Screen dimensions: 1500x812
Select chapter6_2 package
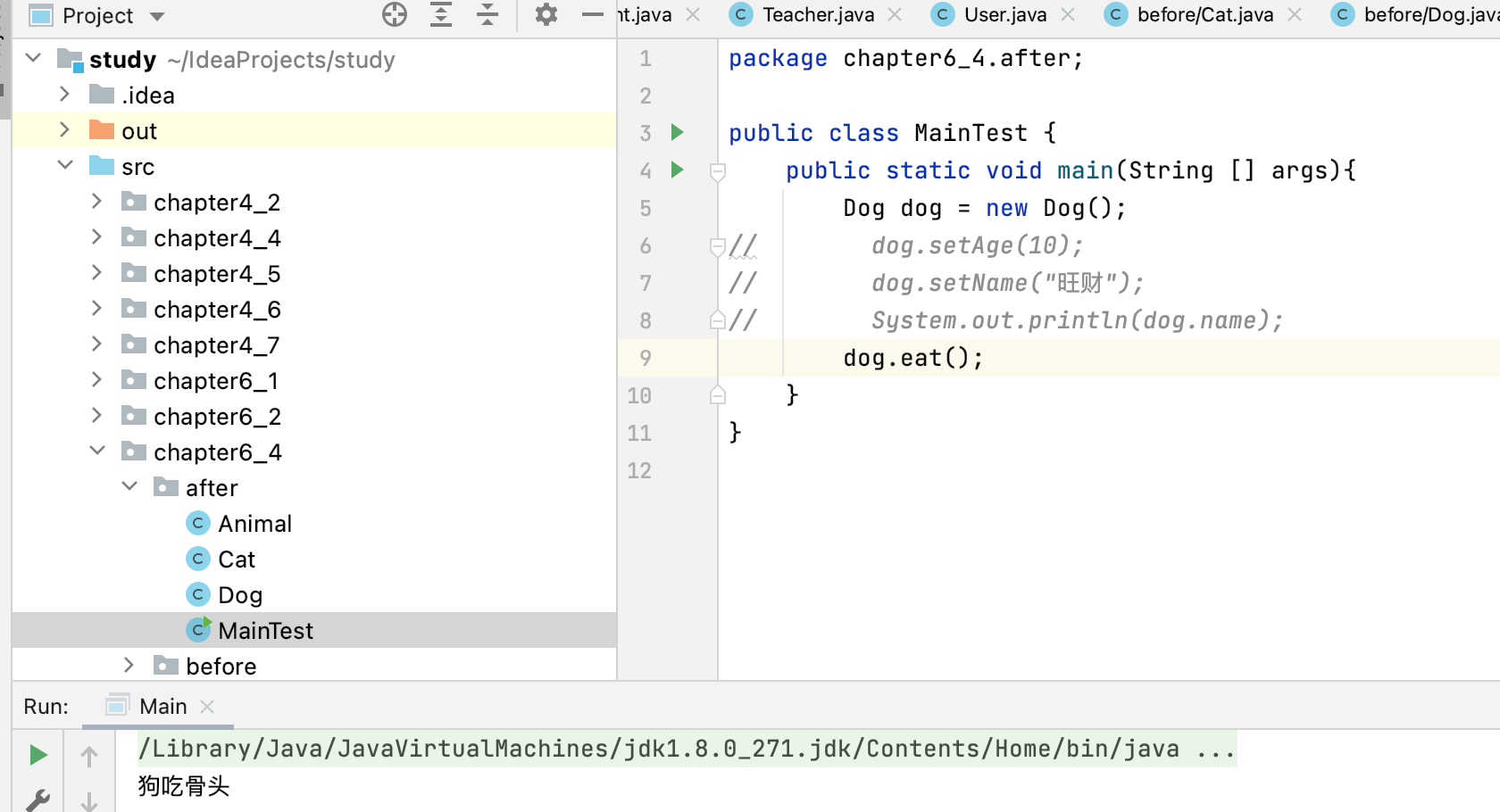pyautogui.click(x=217, y=417)
